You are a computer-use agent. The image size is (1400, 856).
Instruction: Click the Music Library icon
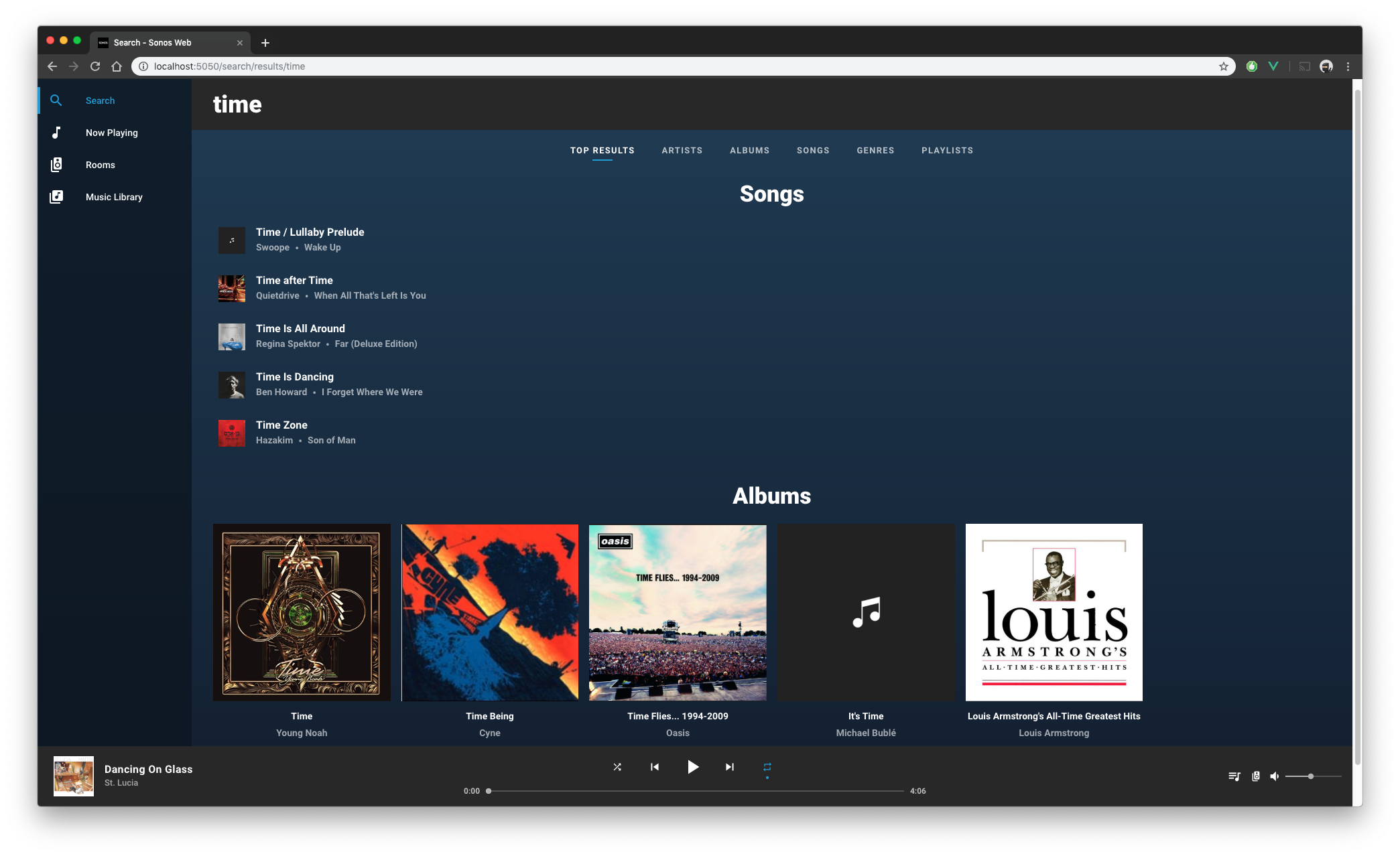tap(56, 196)
